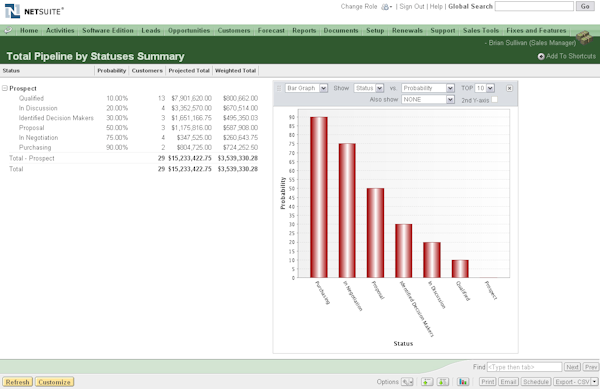Click the Customize button
Image resolution: width=600 pixels, height=389 pixels.
click(x=54, y=382)
